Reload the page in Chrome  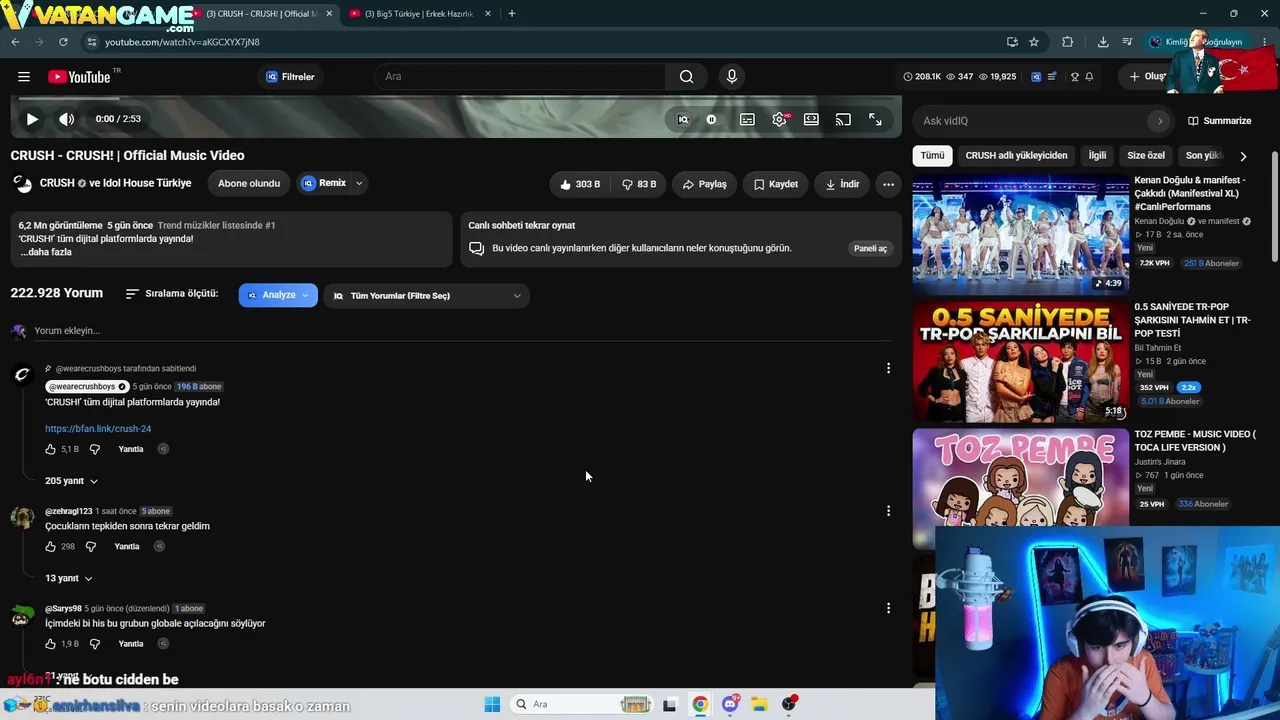63,42
